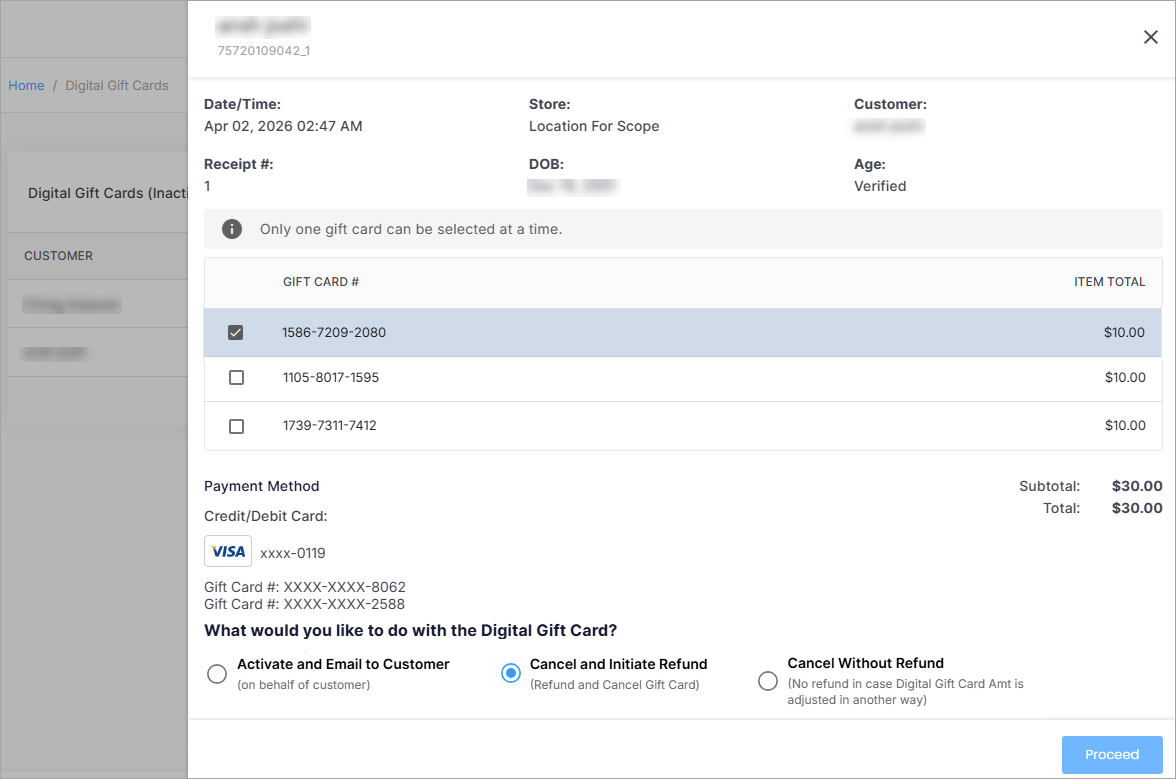This screenshot has height=779, width=1176.
Task: Go to Home breadcrumb link
Action: (x=26, y=86)
